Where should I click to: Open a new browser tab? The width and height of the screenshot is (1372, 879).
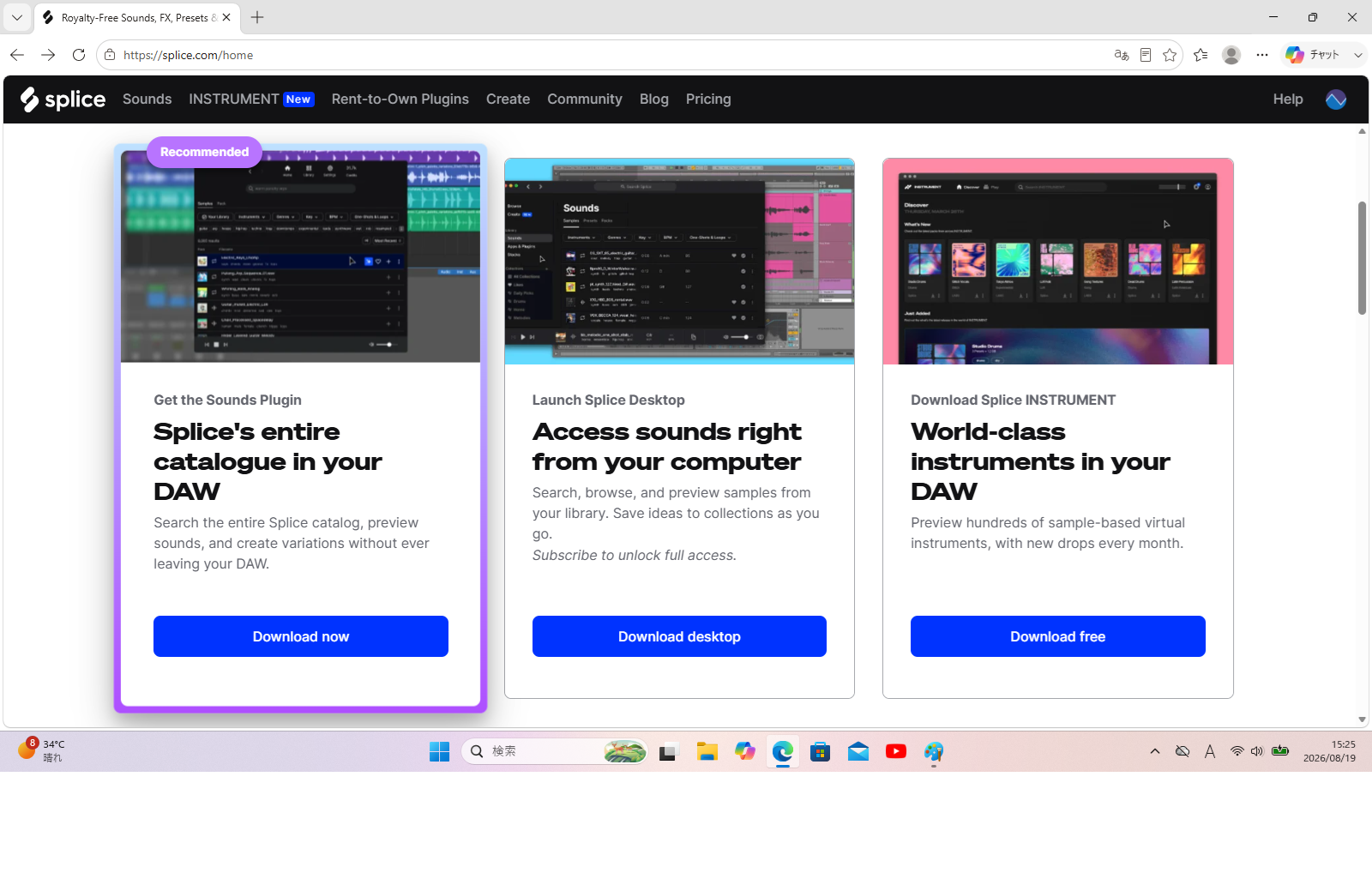257,17
